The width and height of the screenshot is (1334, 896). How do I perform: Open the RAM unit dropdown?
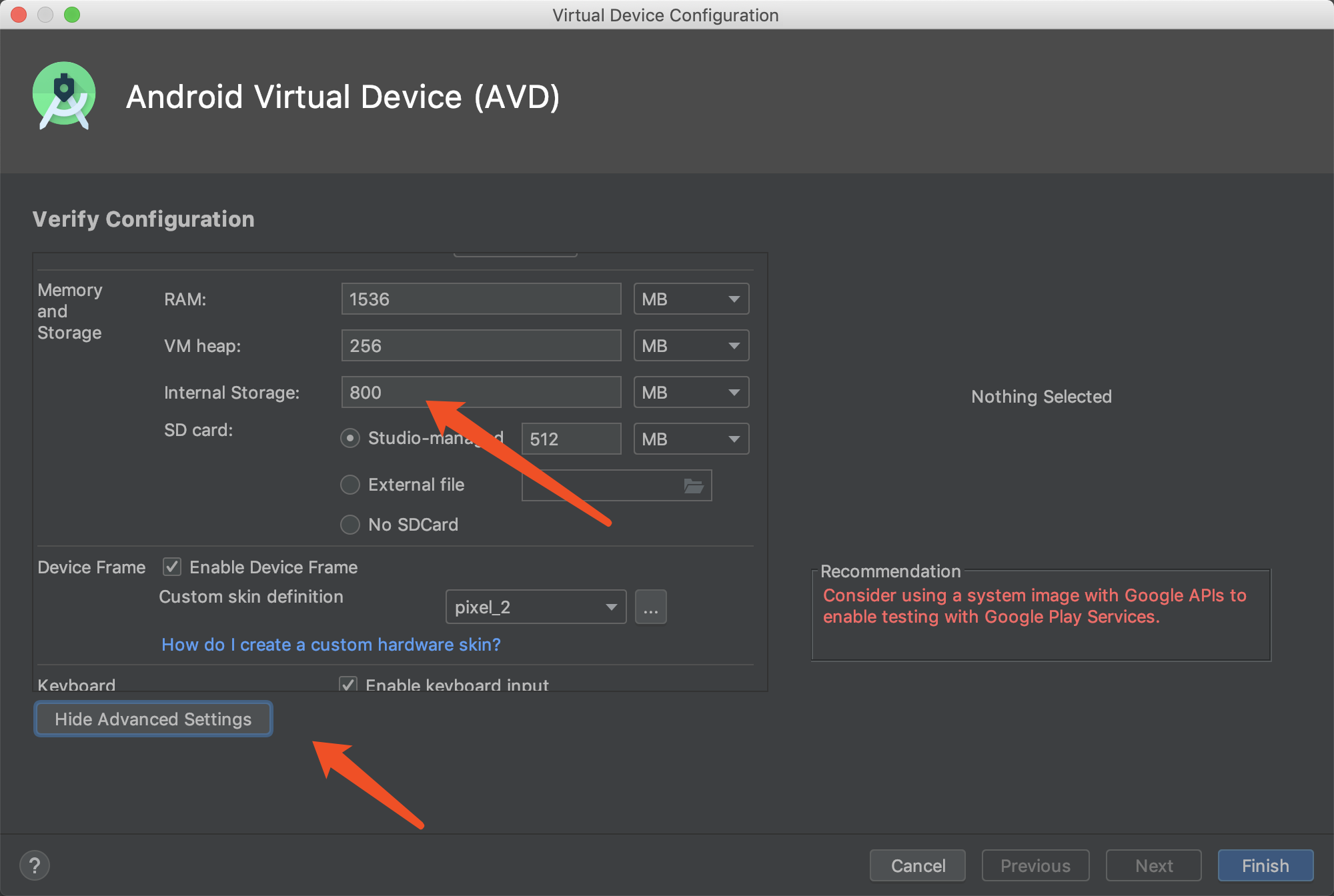[x=691, y=299]
